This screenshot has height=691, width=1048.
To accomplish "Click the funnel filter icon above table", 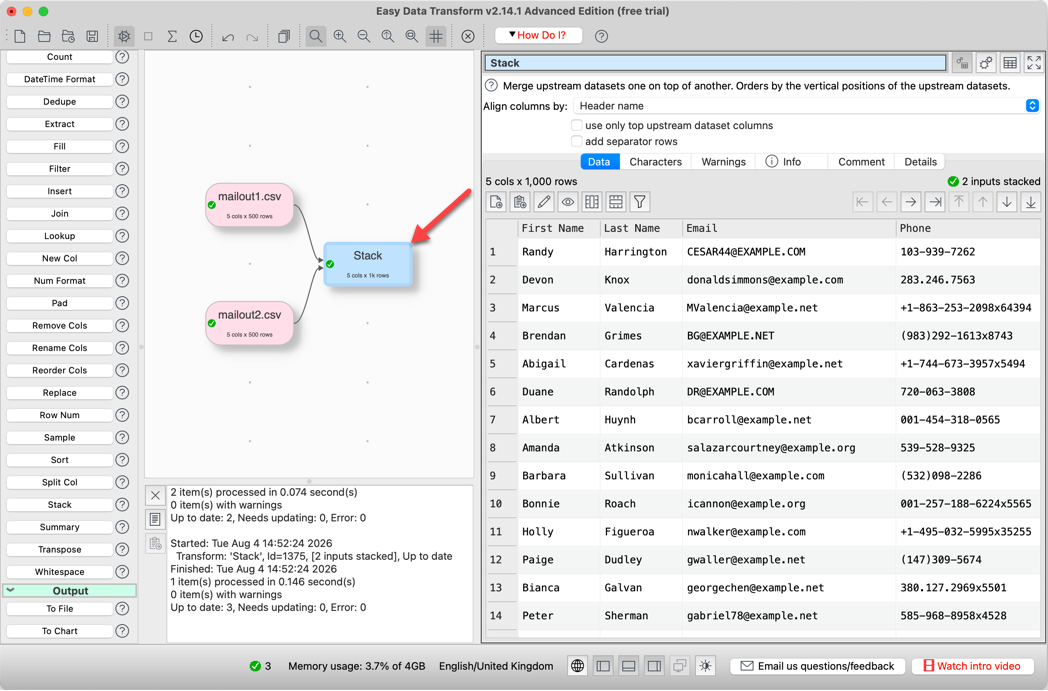I will point(640,201).
